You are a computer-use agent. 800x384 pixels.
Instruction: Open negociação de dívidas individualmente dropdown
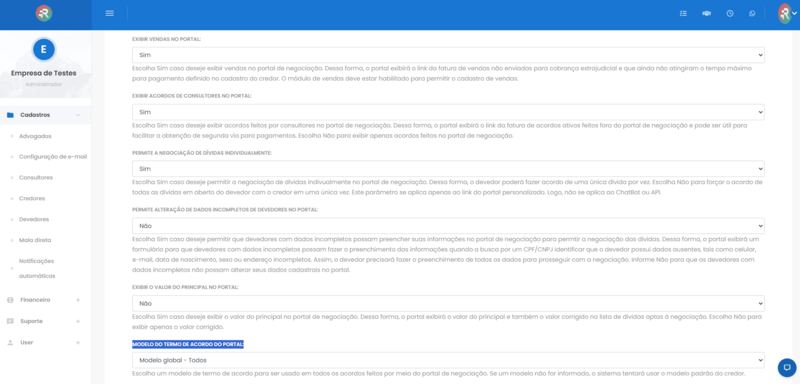pyautogui.click(x=448, y=169)
